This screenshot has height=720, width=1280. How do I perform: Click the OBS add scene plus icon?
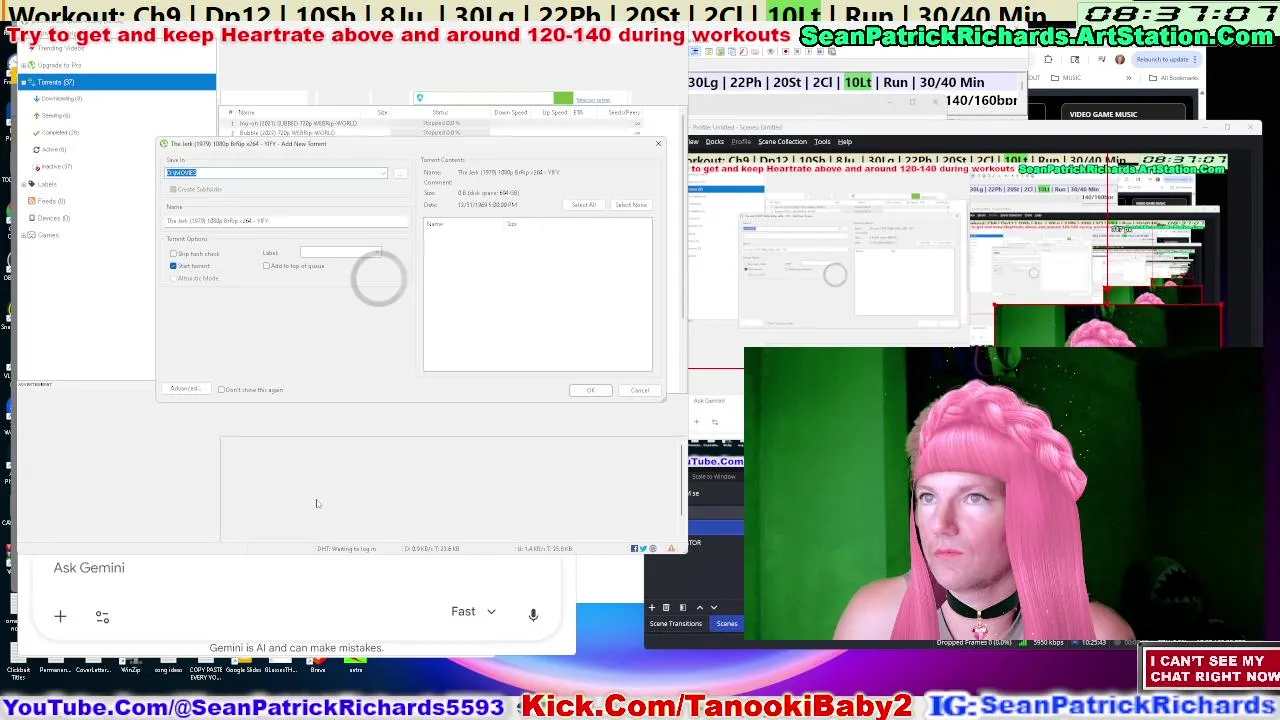(652, 607)
